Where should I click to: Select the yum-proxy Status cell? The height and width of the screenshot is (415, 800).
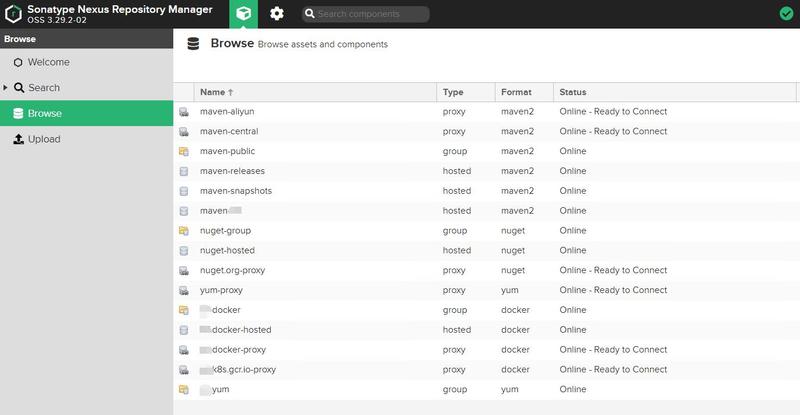674,290
